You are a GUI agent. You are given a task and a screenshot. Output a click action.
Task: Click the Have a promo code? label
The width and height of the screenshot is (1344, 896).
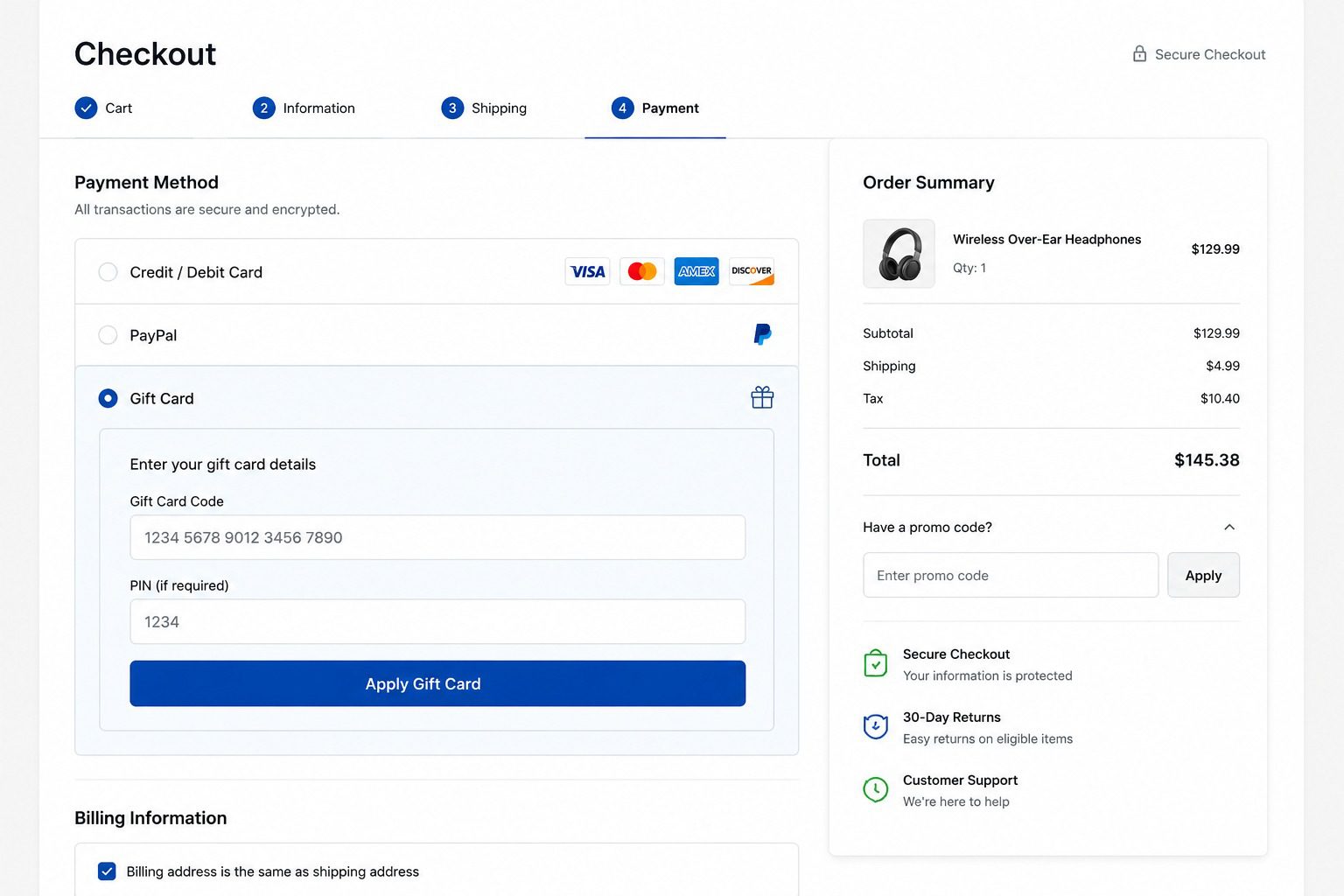pyautogui.click(x=927, y=527)
